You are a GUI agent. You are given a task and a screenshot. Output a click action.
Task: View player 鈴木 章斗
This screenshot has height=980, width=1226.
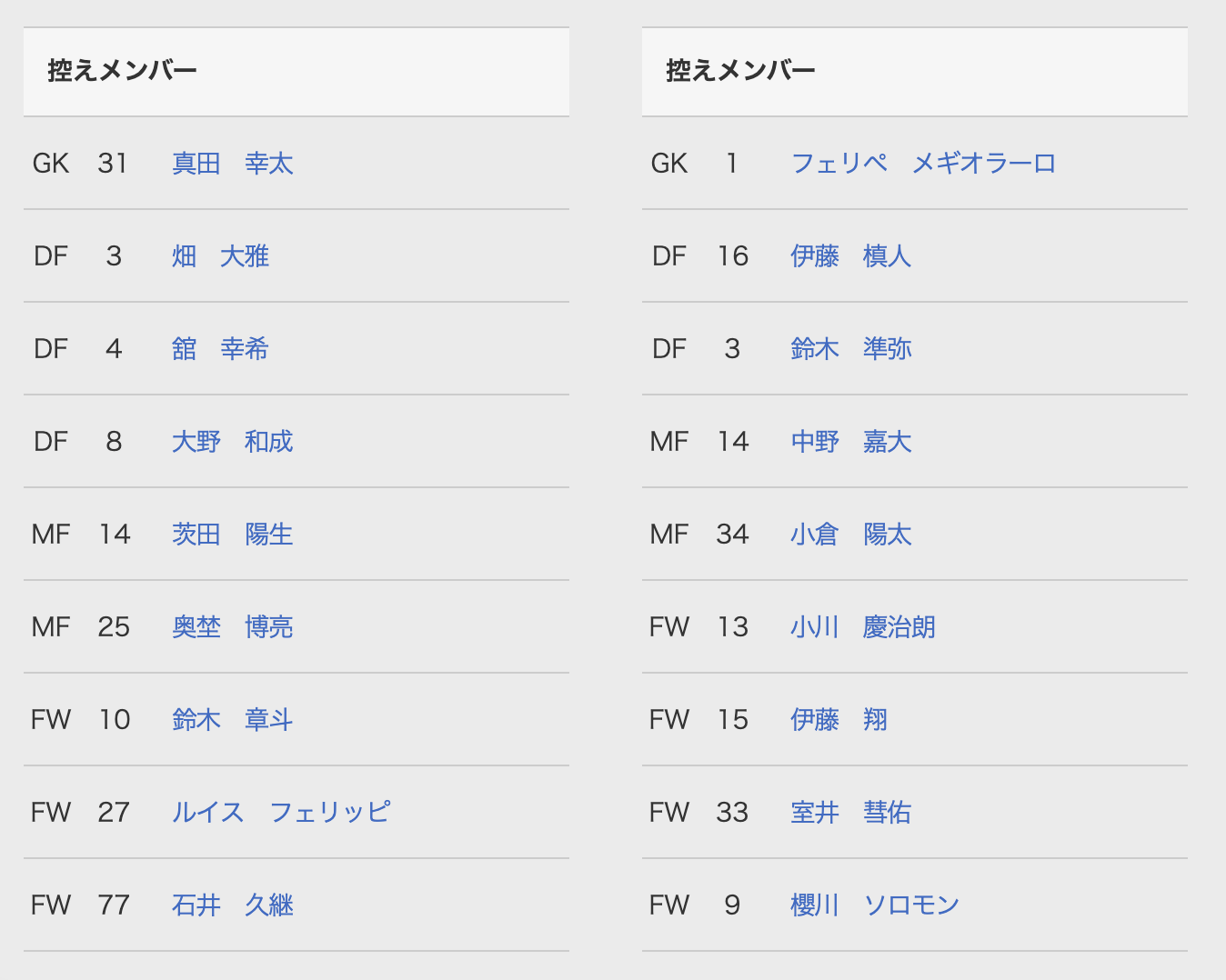[x=232, y=720]
